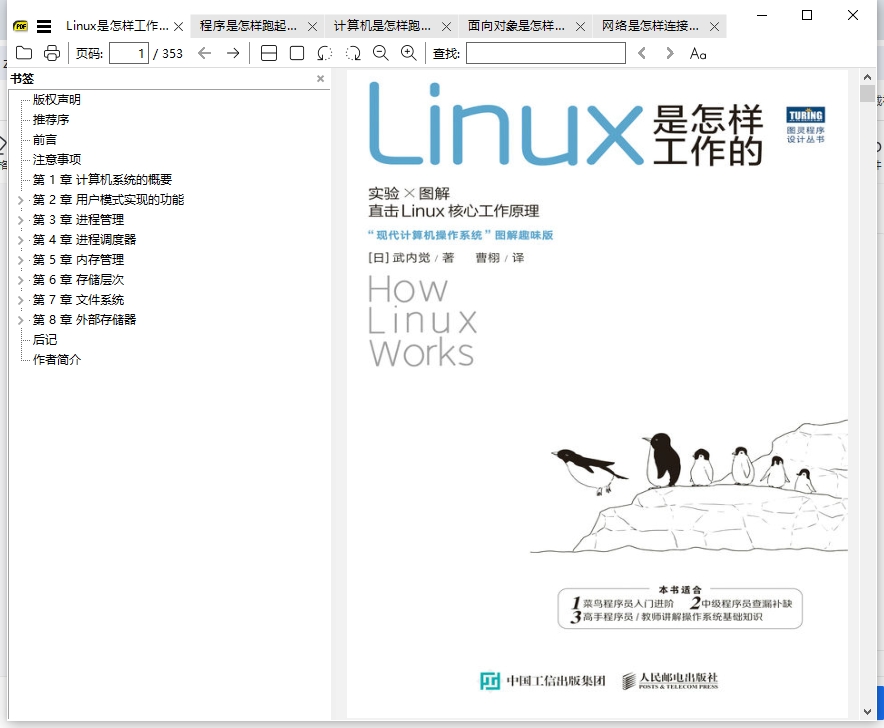Open bookmark 作者简介
884x728 pixels.
[x=56, y=360]
